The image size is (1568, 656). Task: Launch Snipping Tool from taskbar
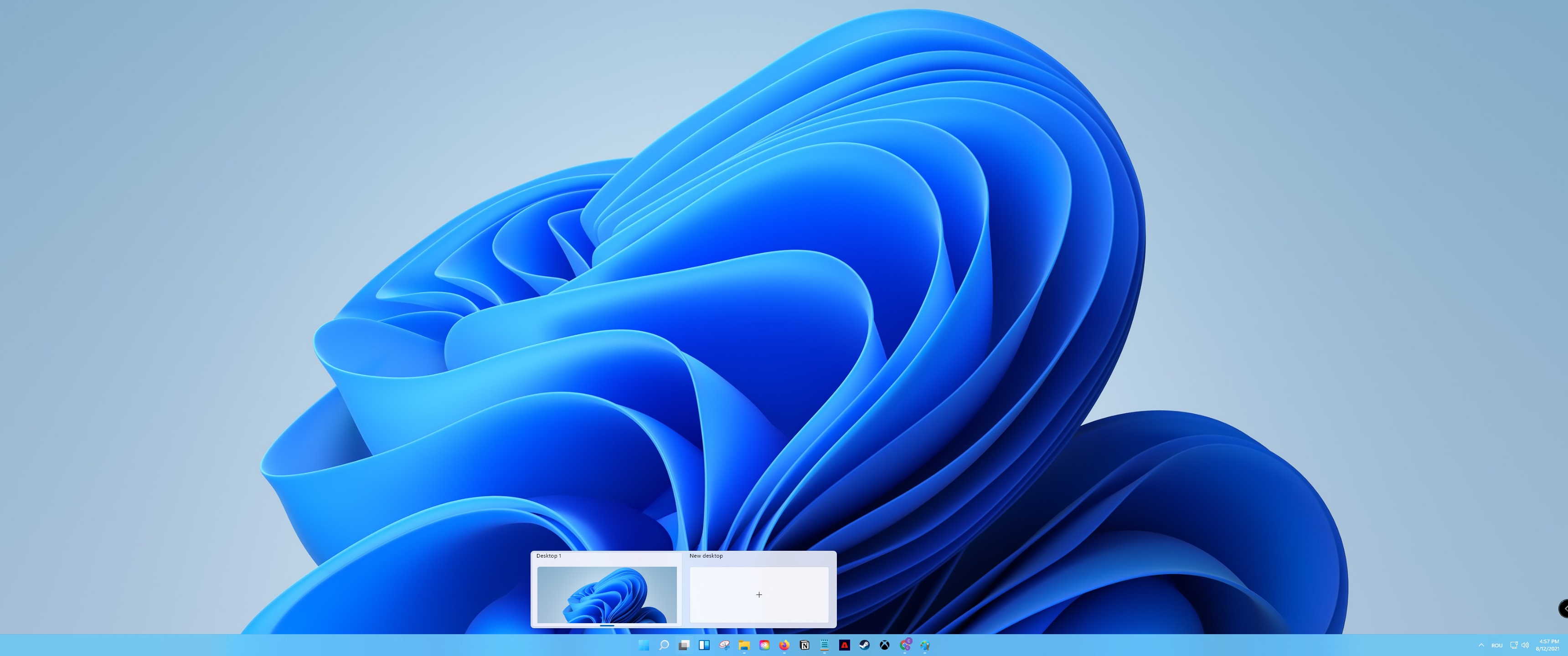[724, 645]
